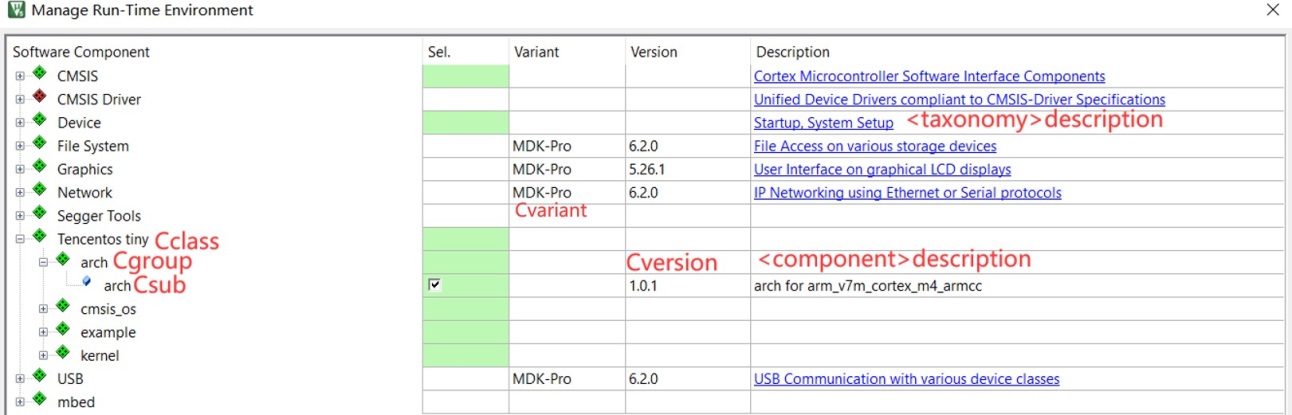Click the File System diamond icon
Image resolution: width=1292 pixels, height=415 pixels.
(x=39, y=145)
